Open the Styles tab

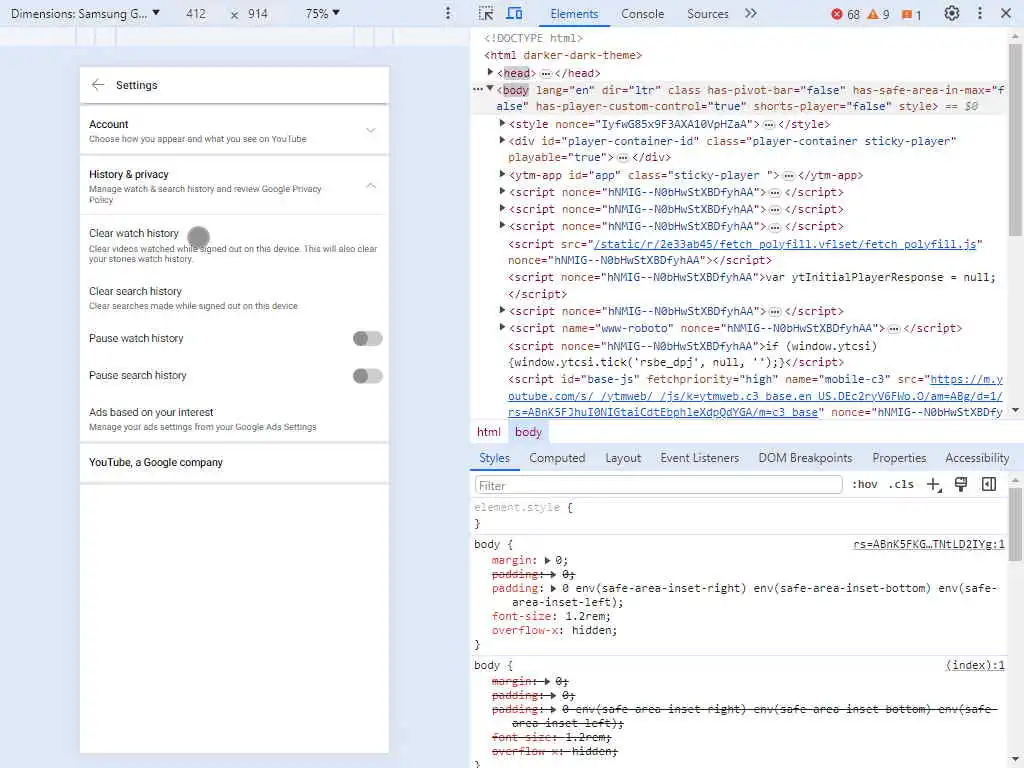click(494, 458)
